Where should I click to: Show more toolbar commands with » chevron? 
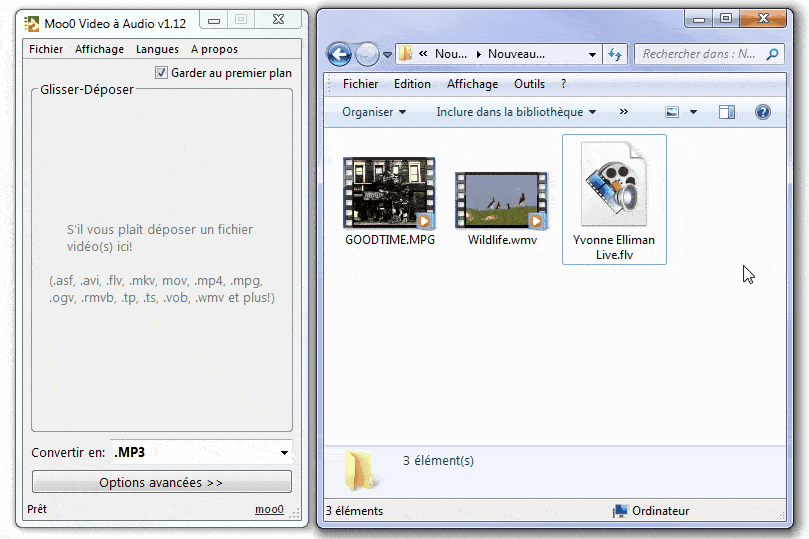coord(624,111)
